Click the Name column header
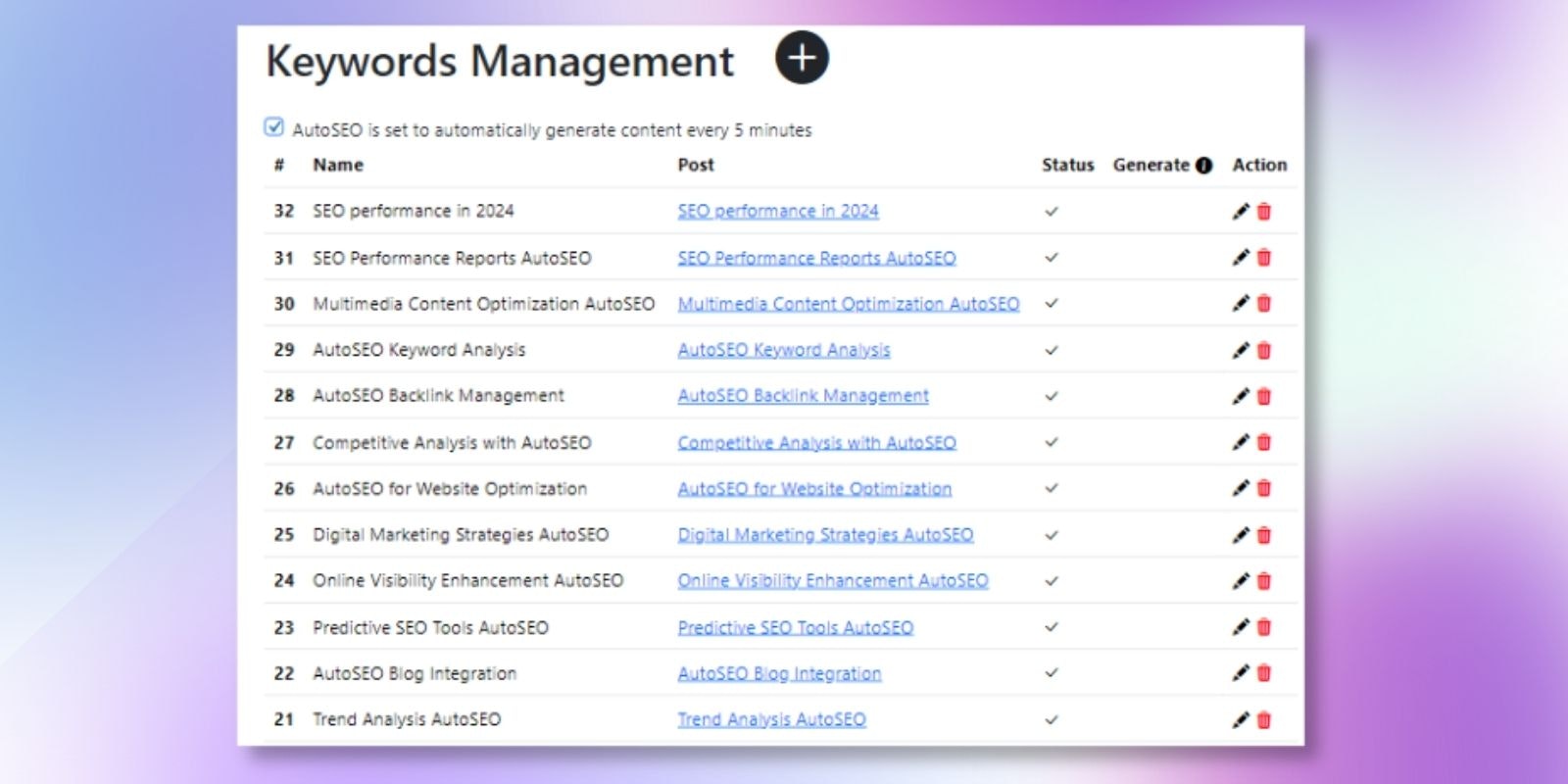This screenshot has height=784, width=1568. pos(338,165)
